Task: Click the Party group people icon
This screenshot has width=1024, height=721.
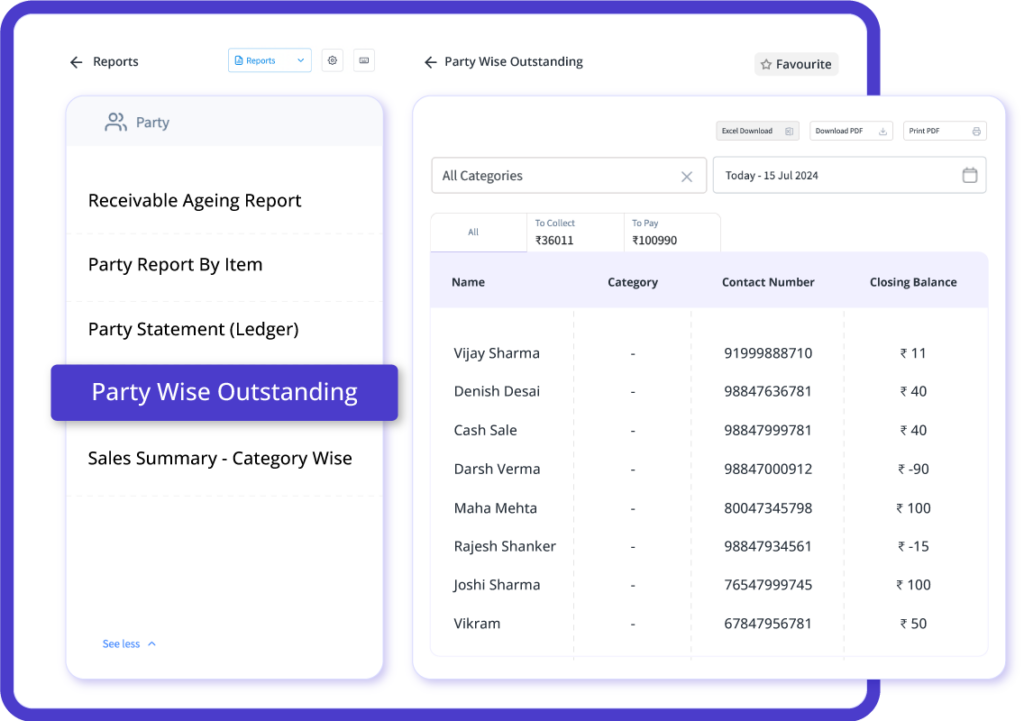Action: [x=116, y=122]
